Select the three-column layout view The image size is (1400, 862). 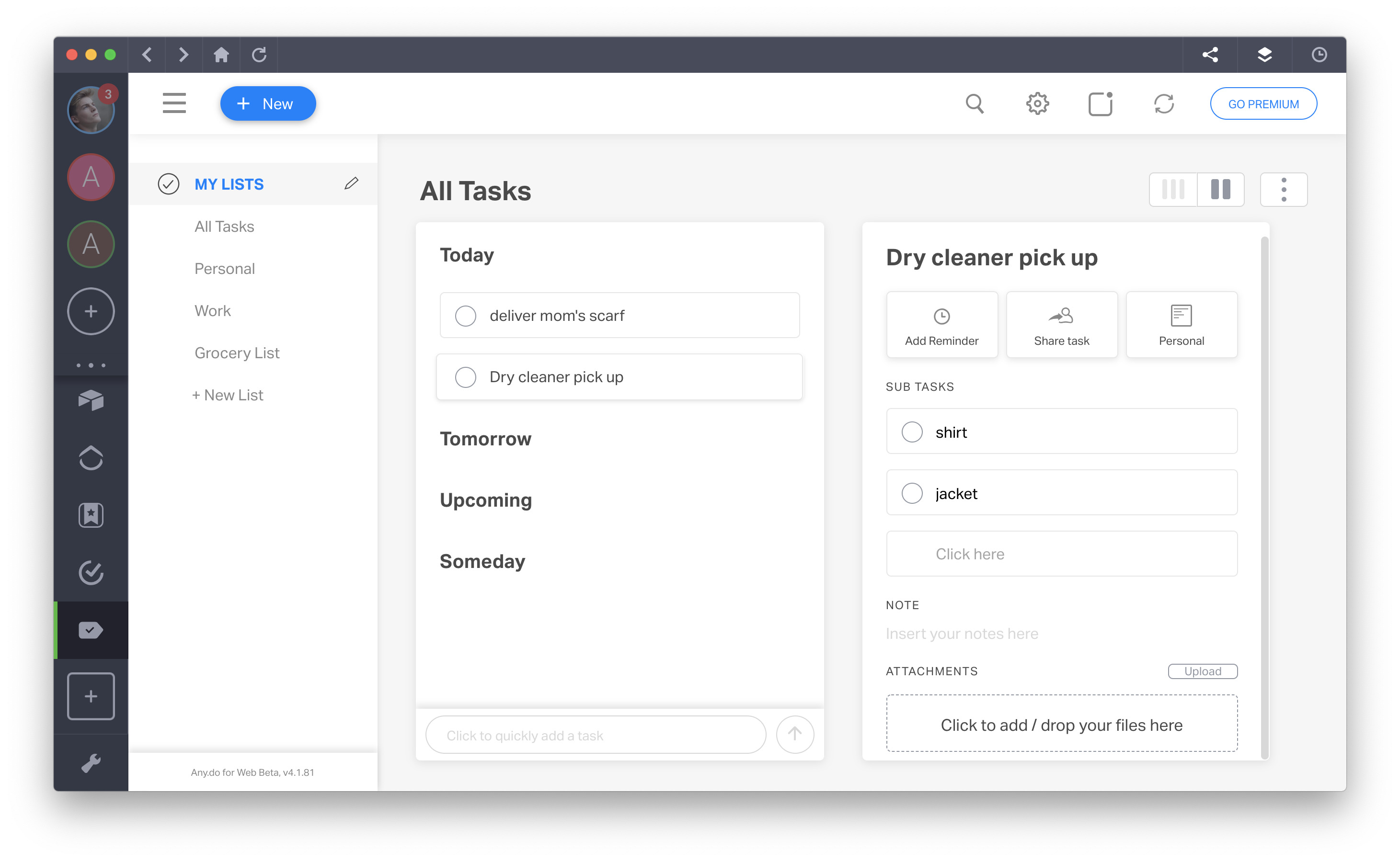click(1173, 189)
